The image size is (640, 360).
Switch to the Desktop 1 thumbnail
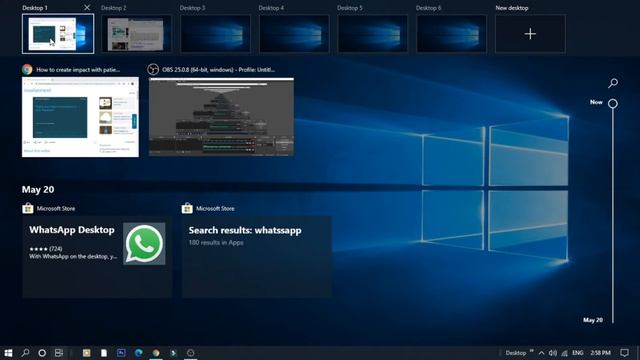pos(58,34)
